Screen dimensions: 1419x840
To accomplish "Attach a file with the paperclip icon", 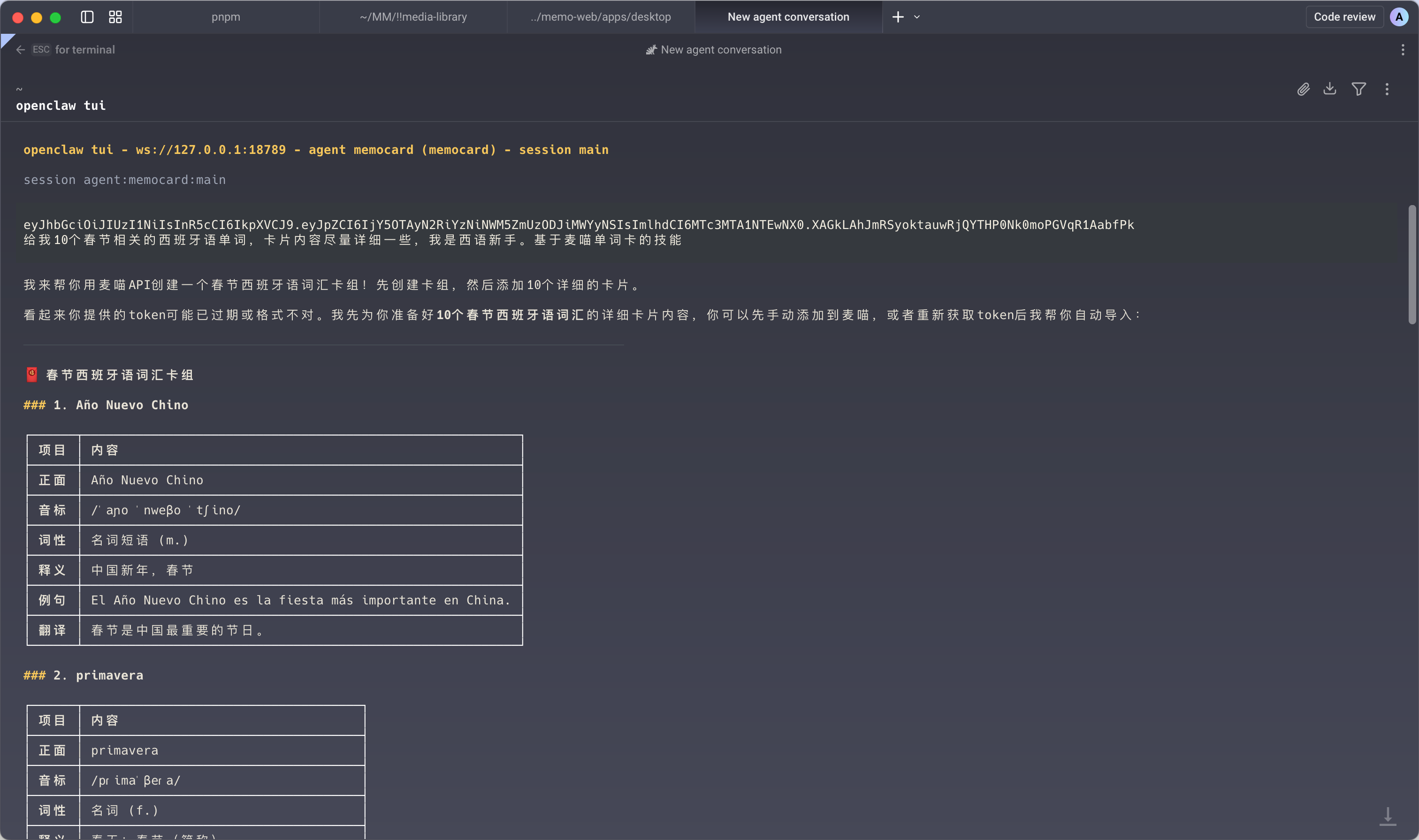I will 1303,89.
